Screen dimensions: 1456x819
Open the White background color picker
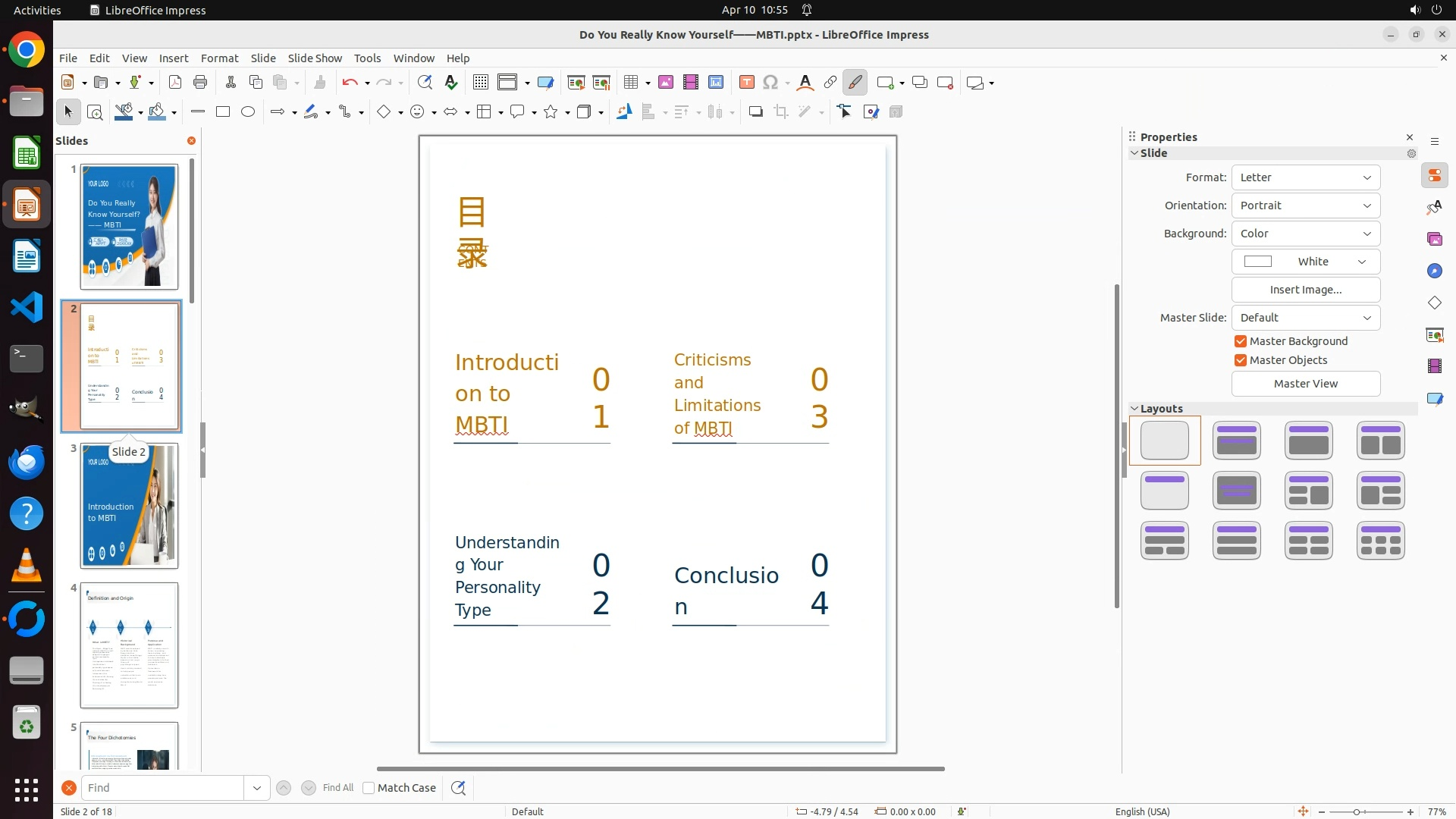coord(1305,262)
